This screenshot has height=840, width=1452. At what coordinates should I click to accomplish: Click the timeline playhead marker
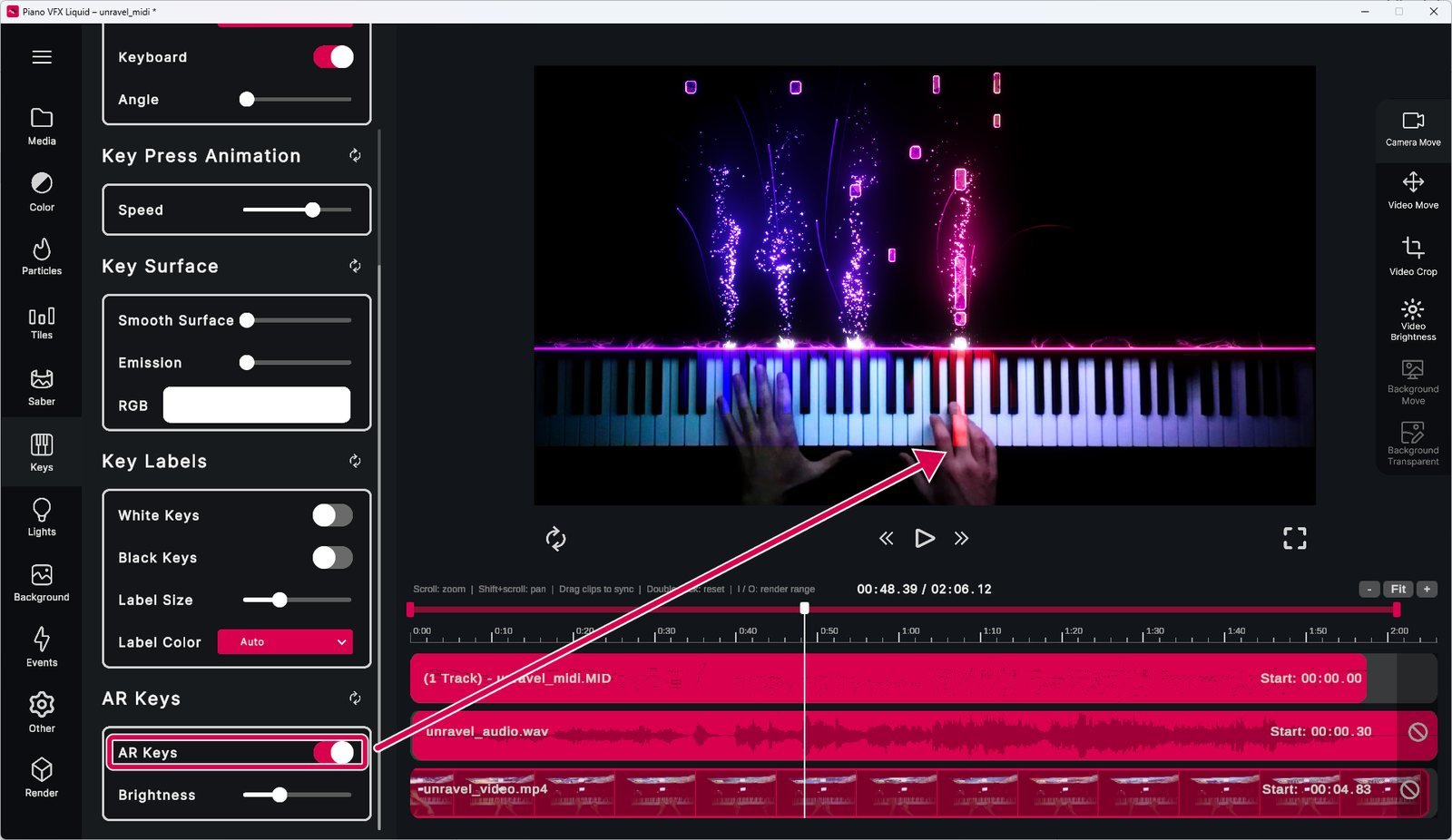click(x=804, y=609)
